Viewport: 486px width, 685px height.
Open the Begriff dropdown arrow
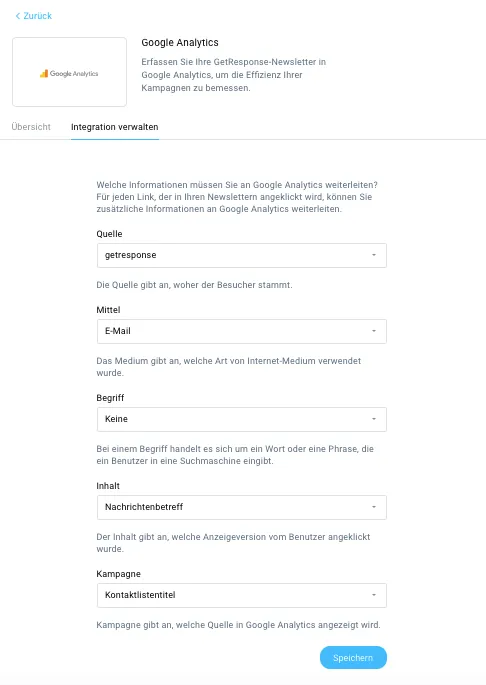[374, 419]
